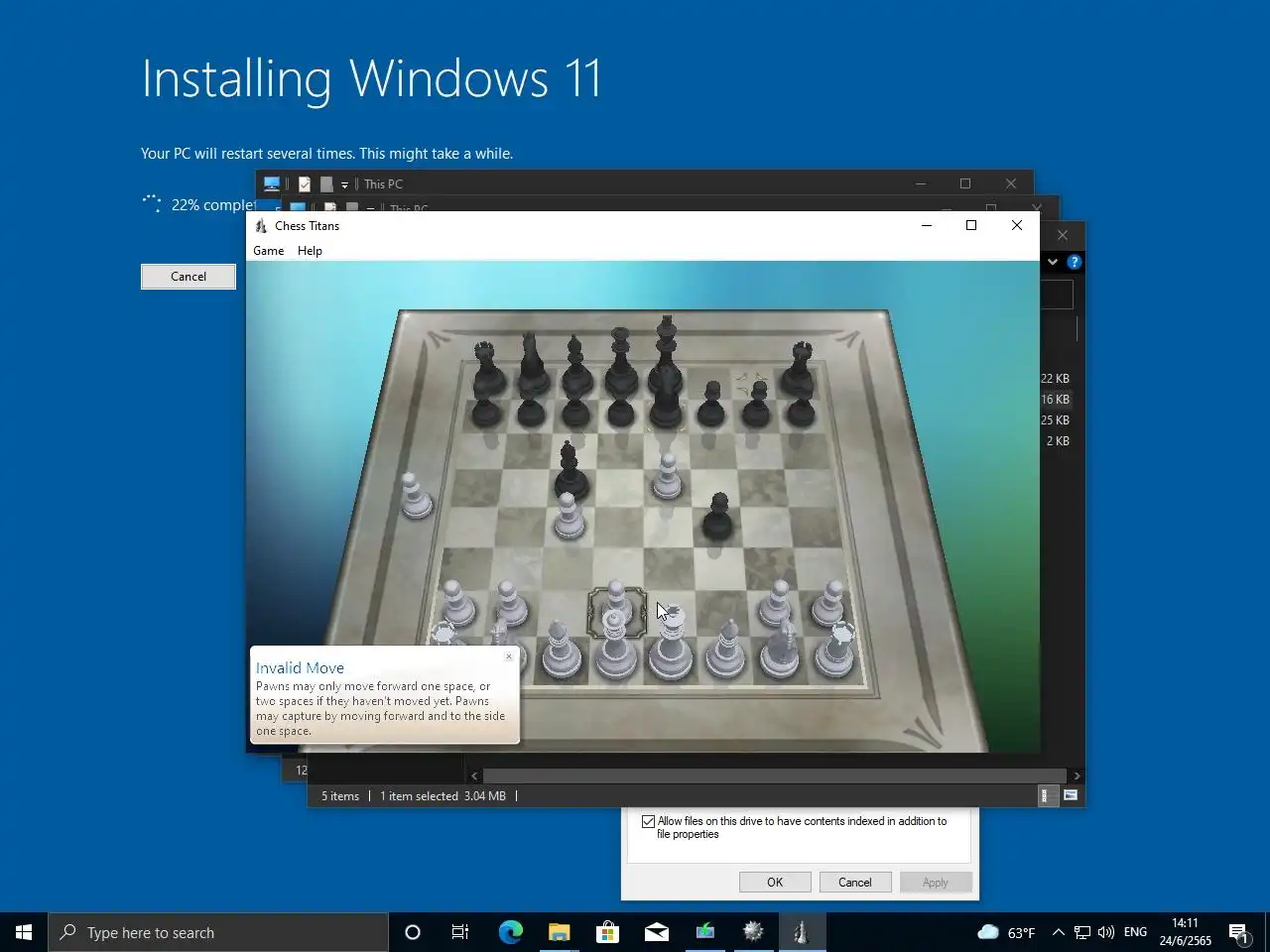Open the volume control in the tray
The width and height of the screenshot is (1270, 952).
coord(1106,932)
